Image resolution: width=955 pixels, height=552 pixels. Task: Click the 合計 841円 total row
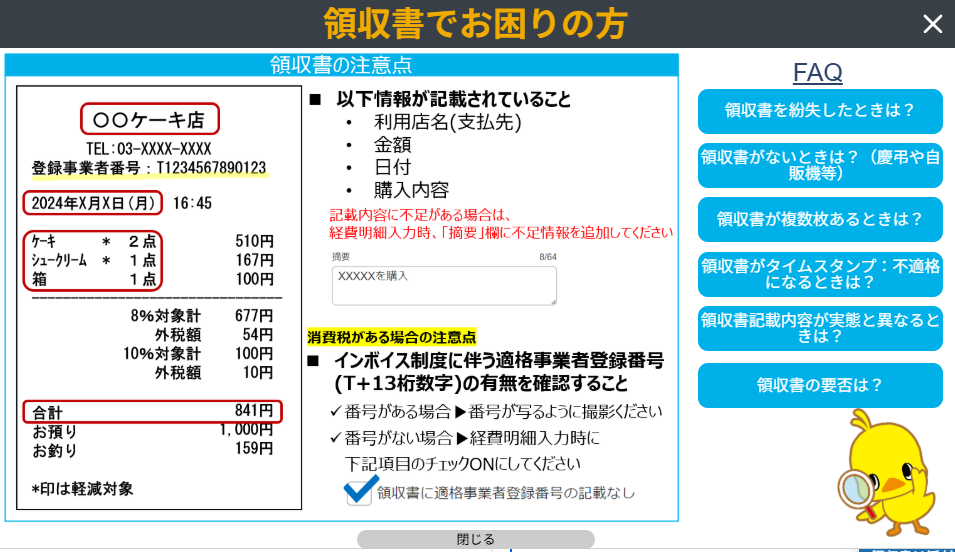pyautogui.click(x=152, y=410)
